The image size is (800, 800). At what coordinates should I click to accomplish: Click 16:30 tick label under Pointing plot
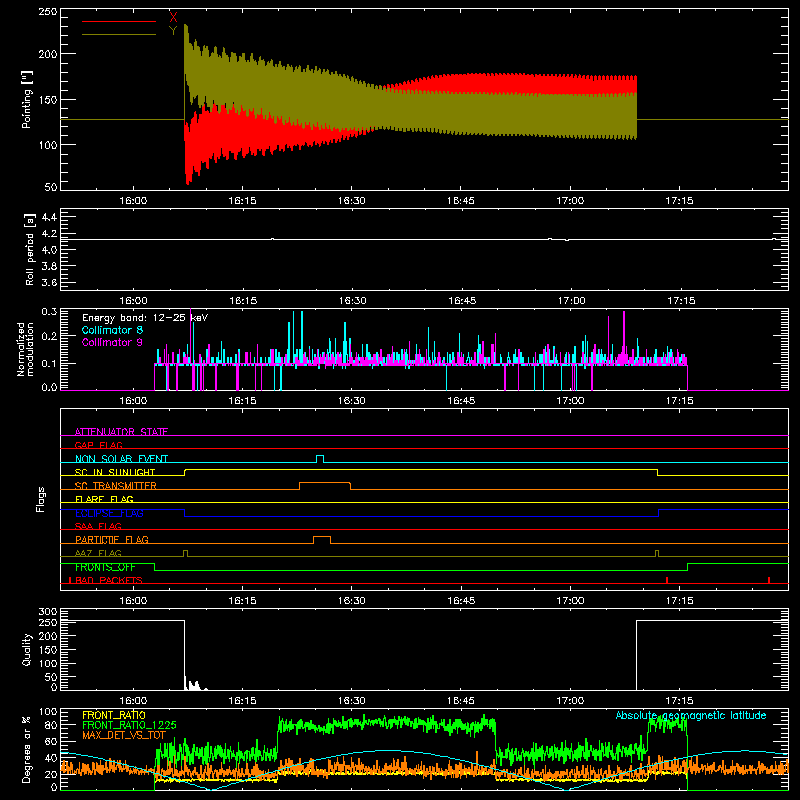352,201
